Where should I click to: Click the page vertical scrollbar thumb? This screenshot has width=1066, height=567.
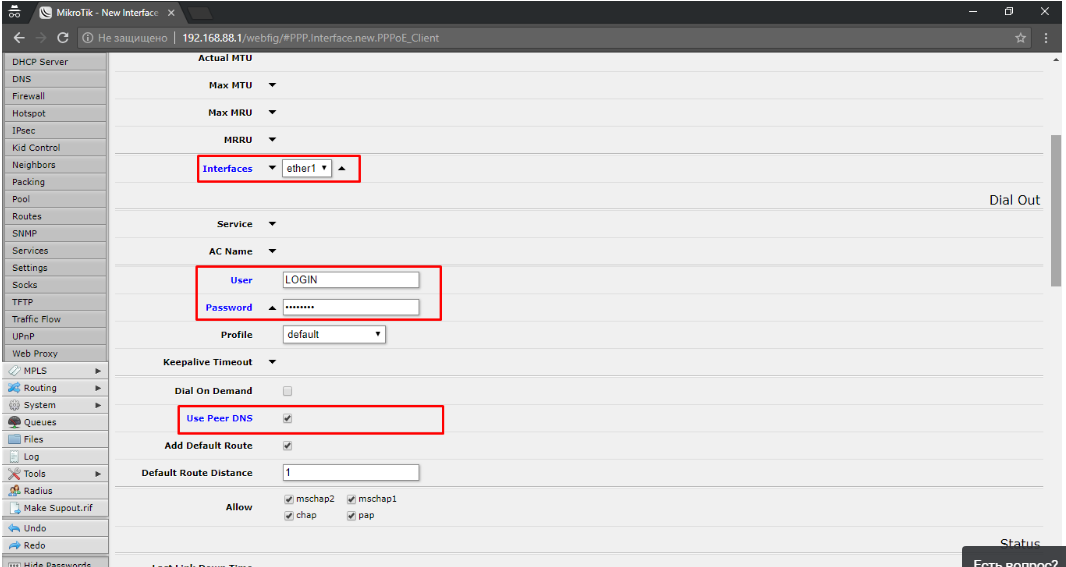[1055, 210]
